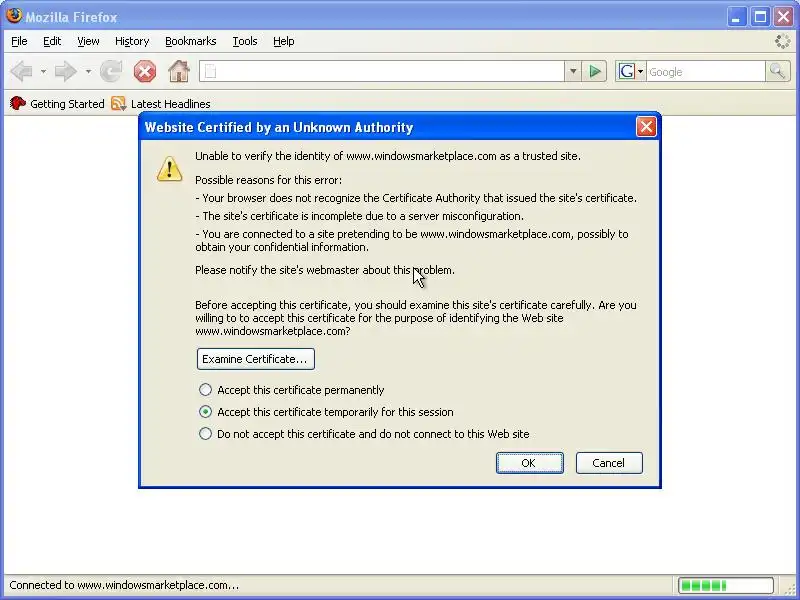800x600 pixels.
Task: Click the yellow warning triangle icon
Action: [169, 169]
